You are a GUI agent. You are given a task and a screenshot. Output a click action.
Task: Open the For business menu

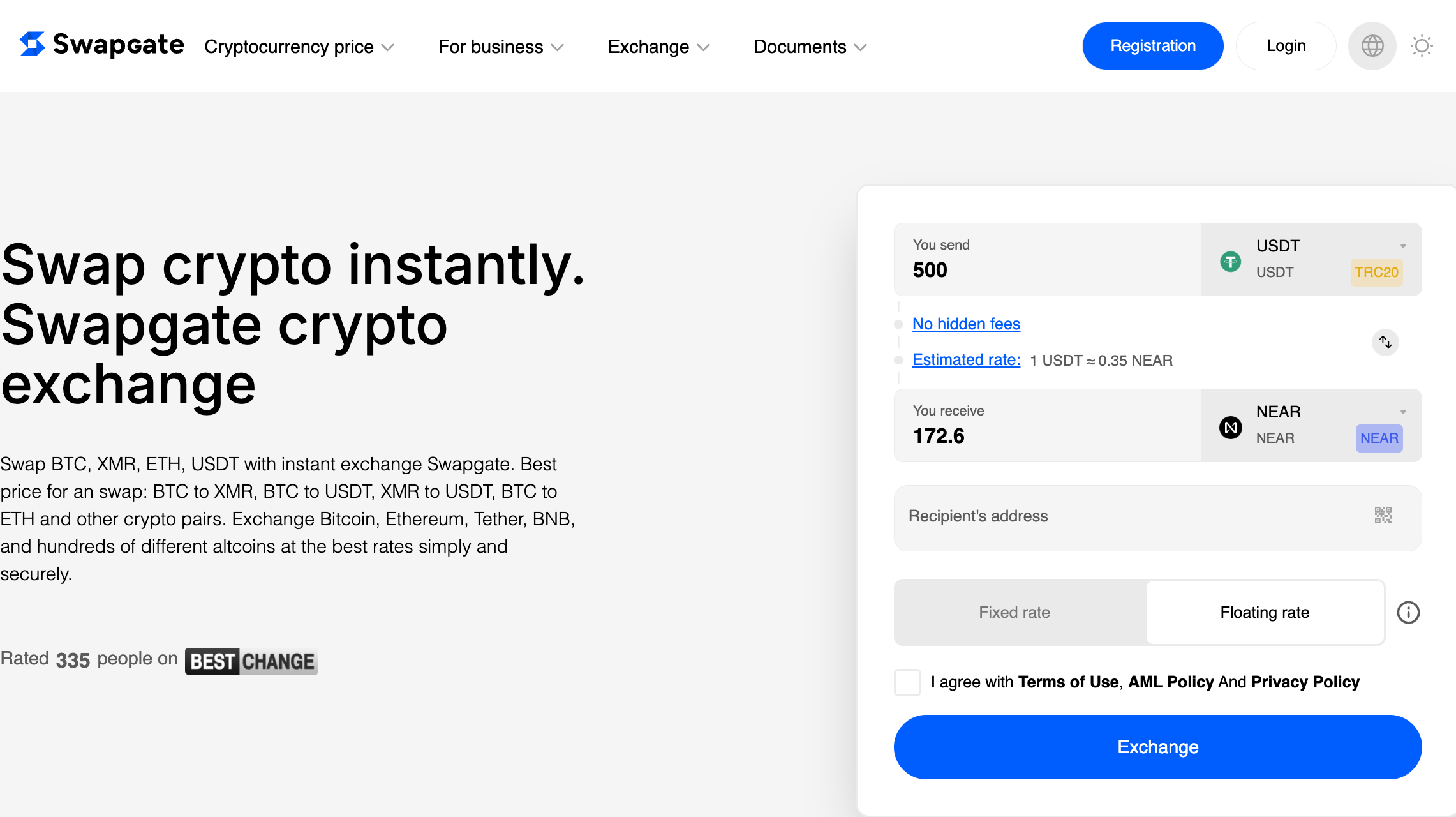(501, 47)
